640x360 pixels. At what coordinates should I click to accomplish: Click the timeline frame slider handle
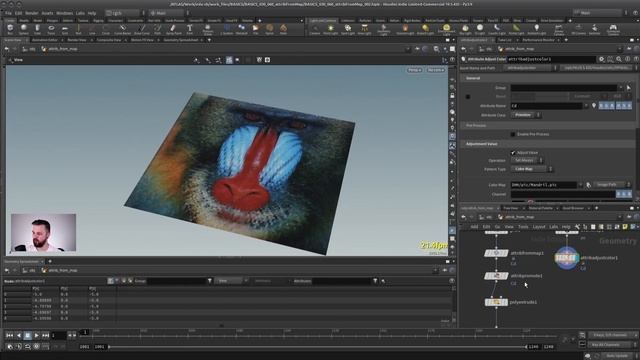[x=85, y=332]
